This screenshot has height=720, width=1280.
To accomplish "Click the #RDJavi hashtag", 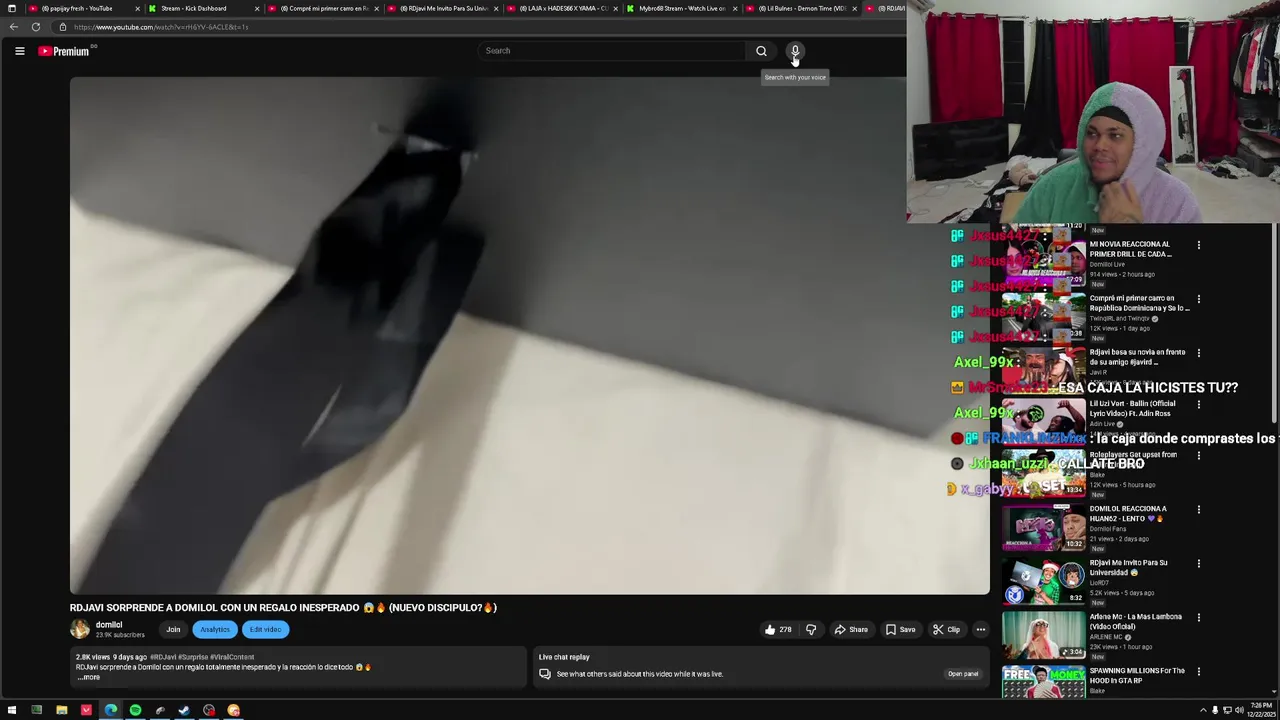I will 163,657.
